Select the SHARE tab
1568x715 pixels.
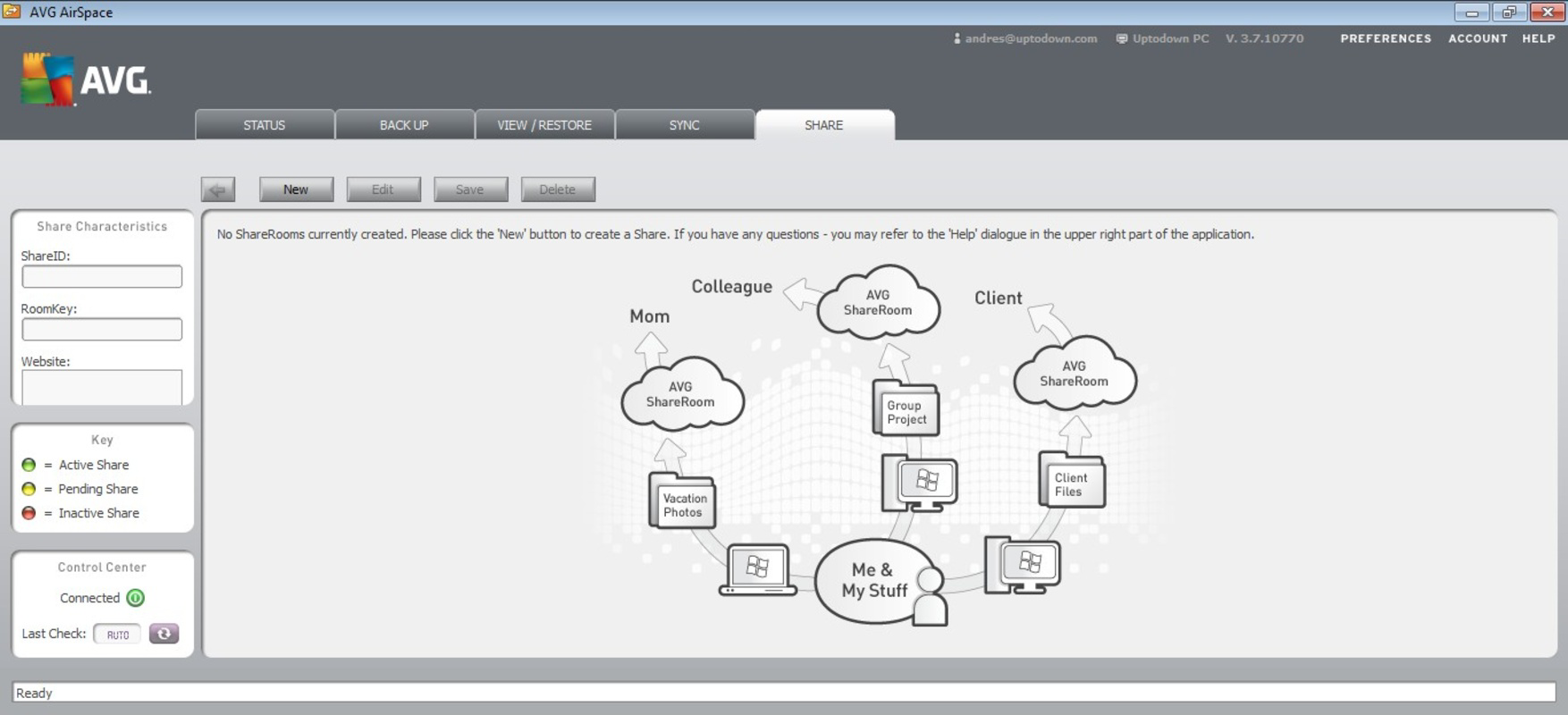pyautogui.click(x=824, y=125)
